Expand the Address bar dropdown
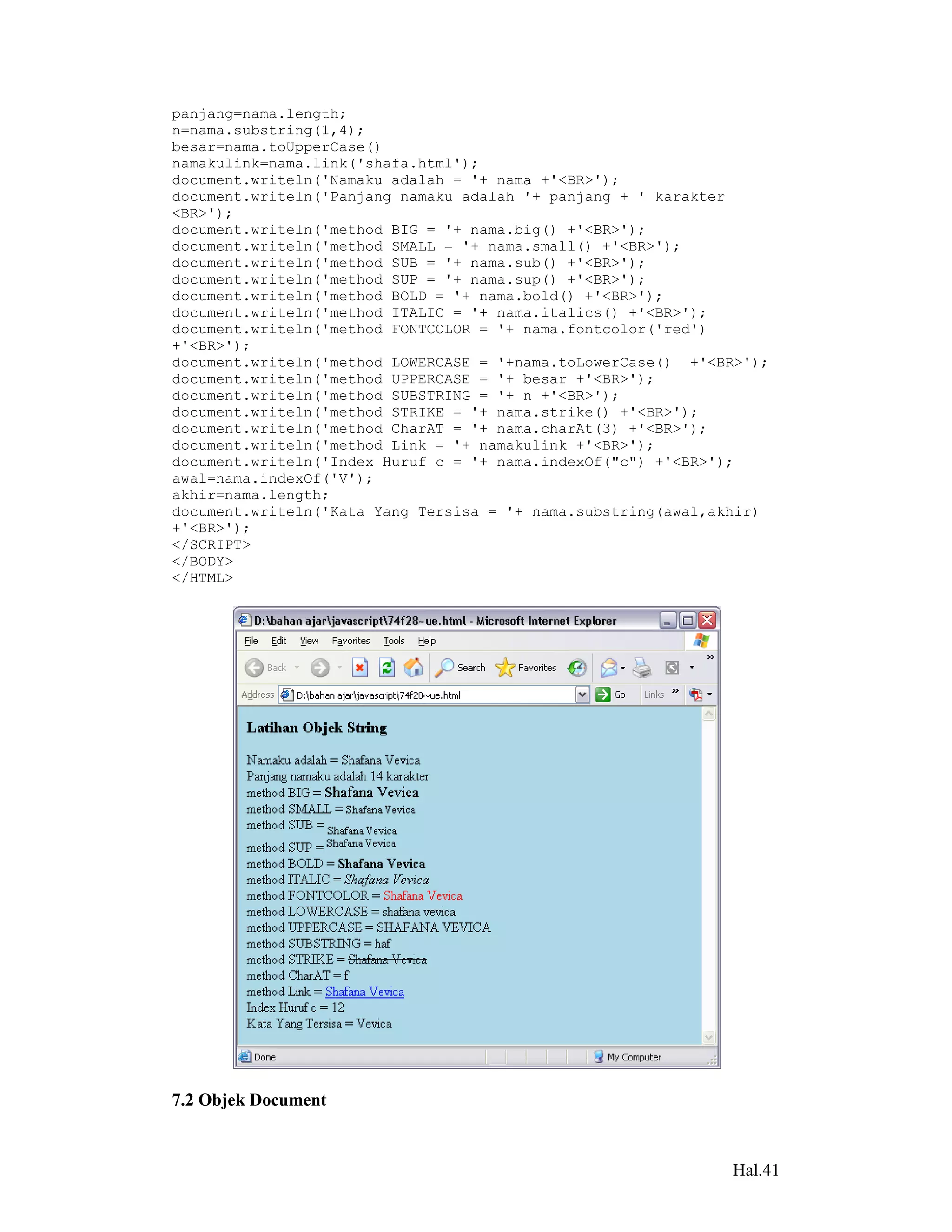The height and width of the screenshot is (1232, 952). coord(582,695)
